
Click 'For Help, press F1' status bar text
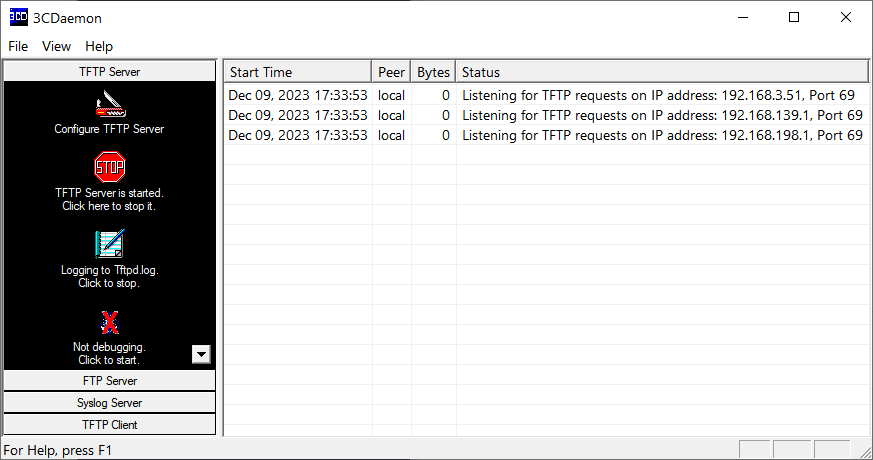coord(58,450)
